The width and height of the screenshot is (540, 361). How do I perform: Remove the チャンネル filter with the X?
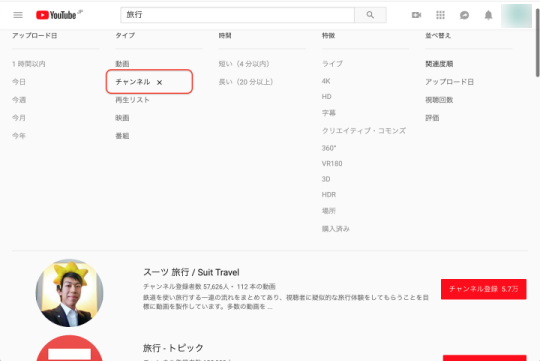click(159, 82)
